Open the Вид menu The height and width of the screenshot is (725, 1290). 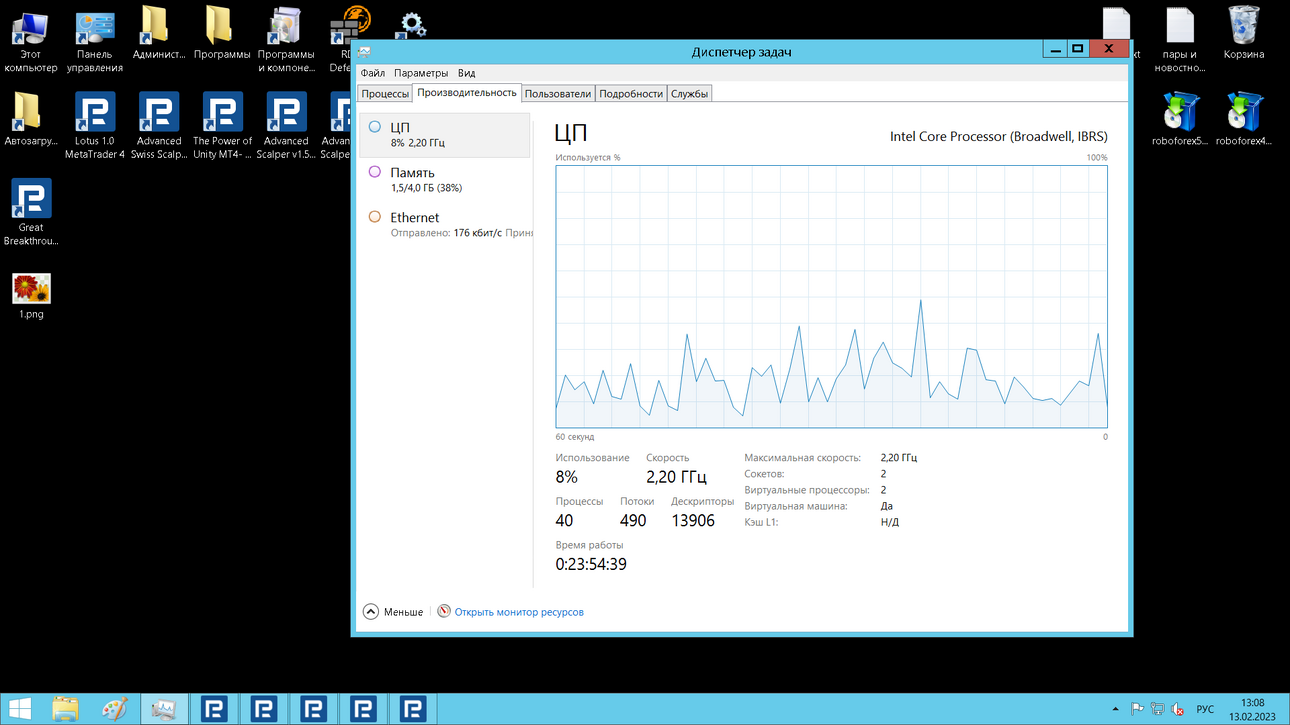tap(466, 73)
